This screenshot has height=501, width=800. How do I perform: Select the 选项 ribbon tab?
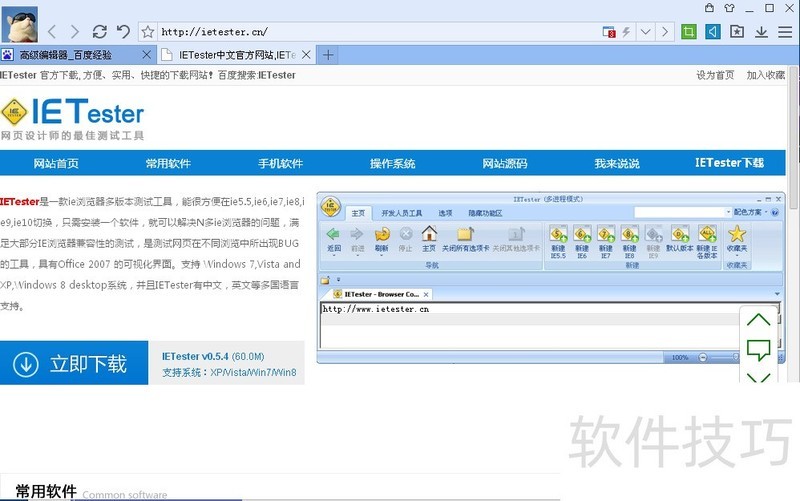click(445, 213)
